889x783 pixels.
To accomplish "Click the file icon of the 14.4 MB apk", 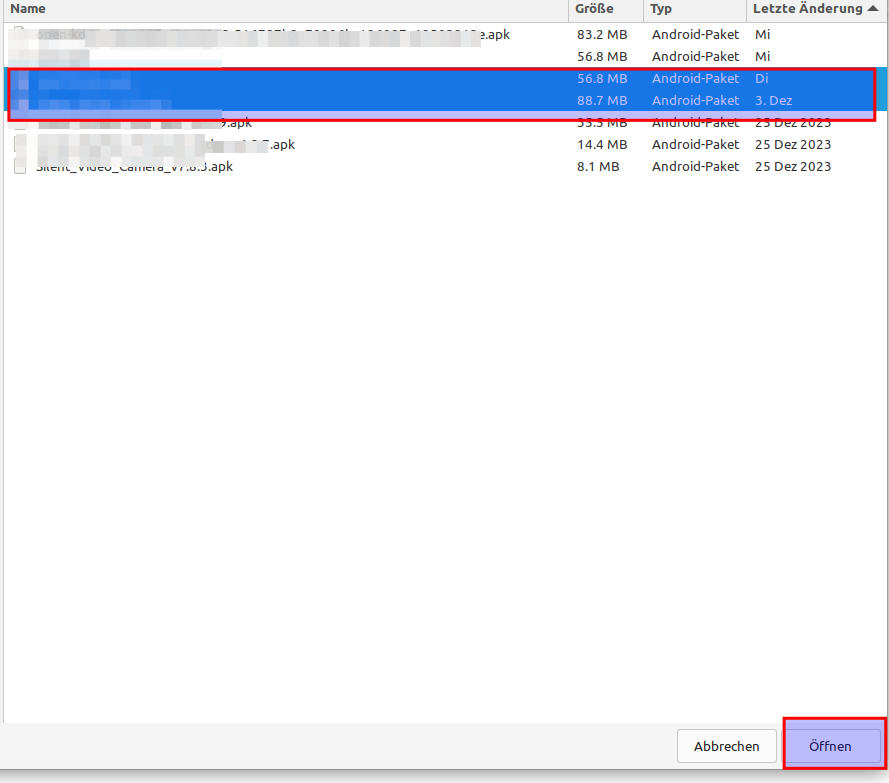I will pyautogui.click(x=20, y=144).
